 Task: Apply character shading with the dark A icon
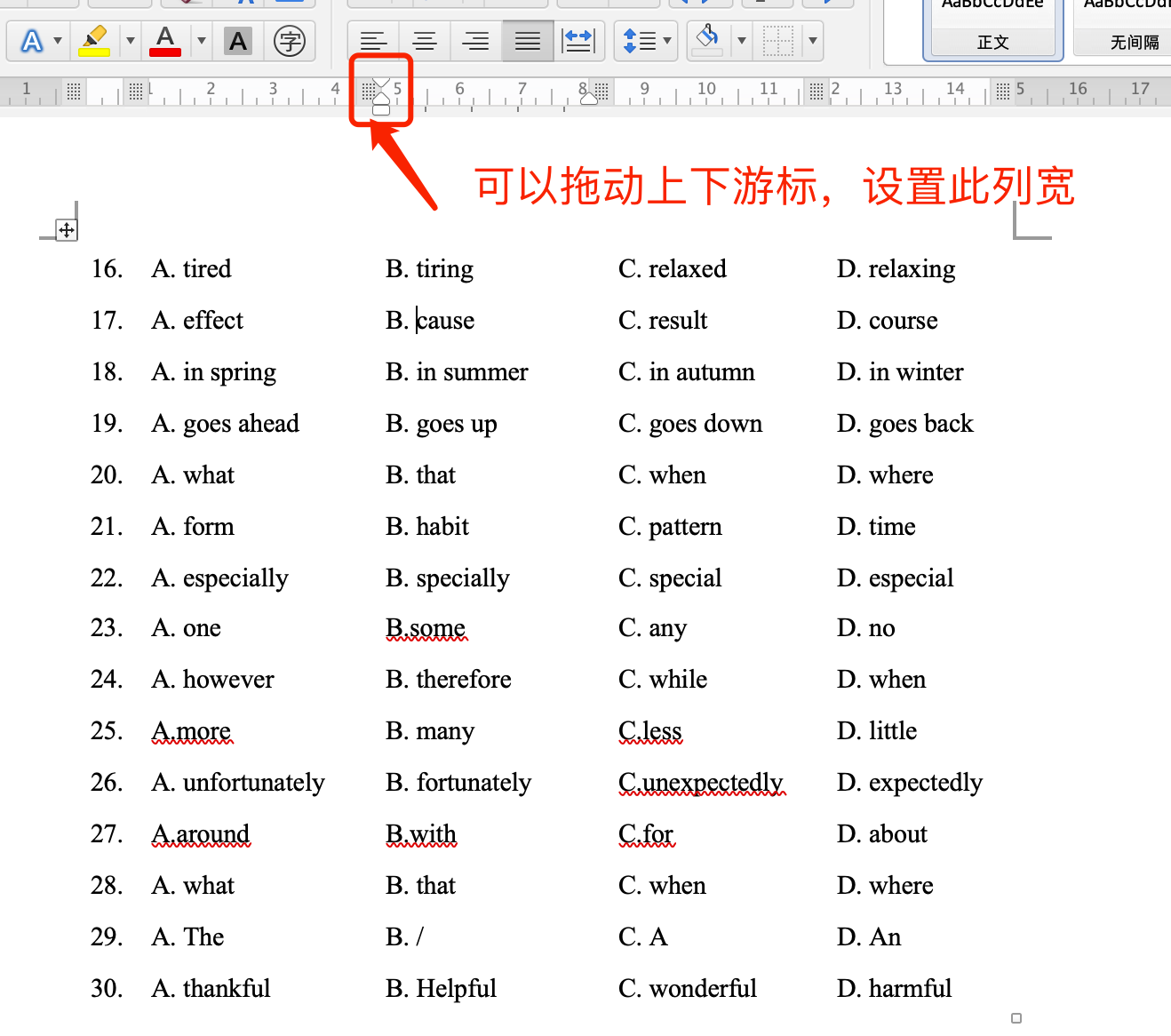click(237, 41)
